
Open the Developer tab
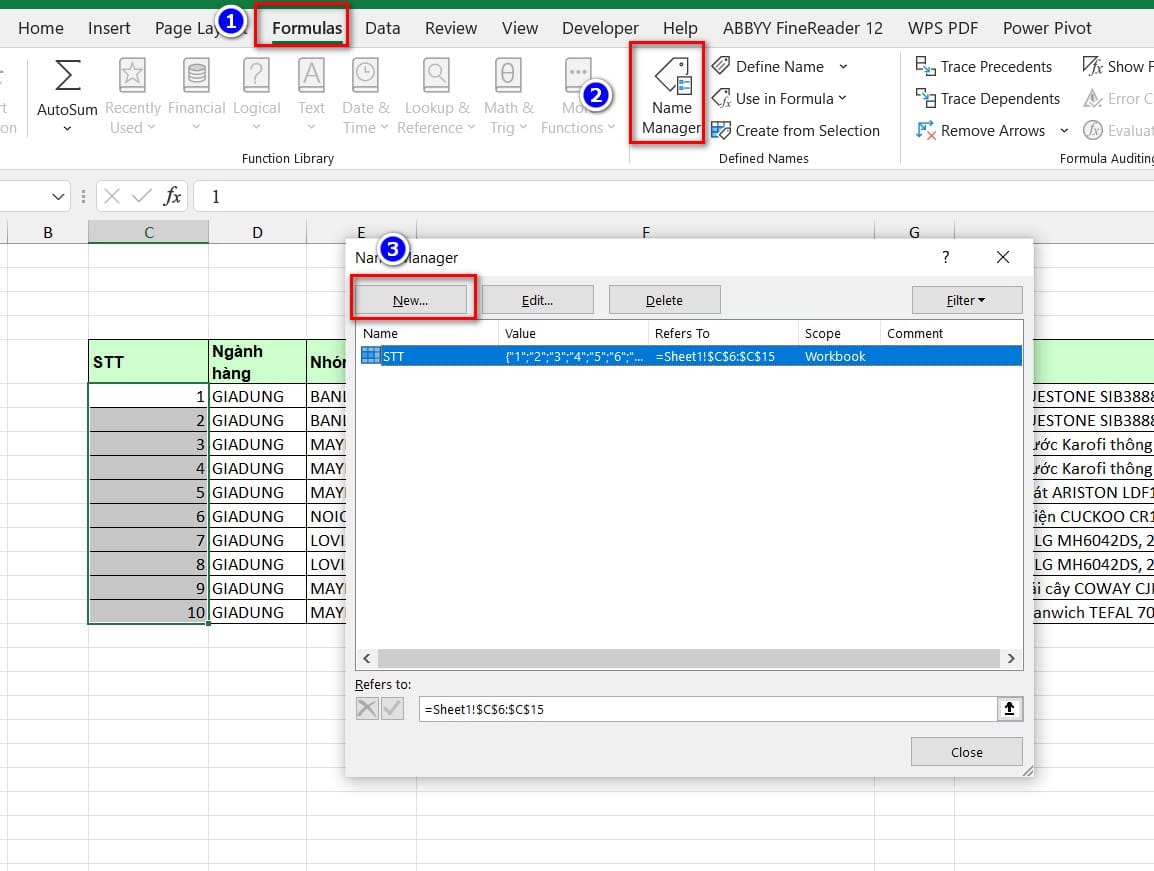[x=600, y=28]
